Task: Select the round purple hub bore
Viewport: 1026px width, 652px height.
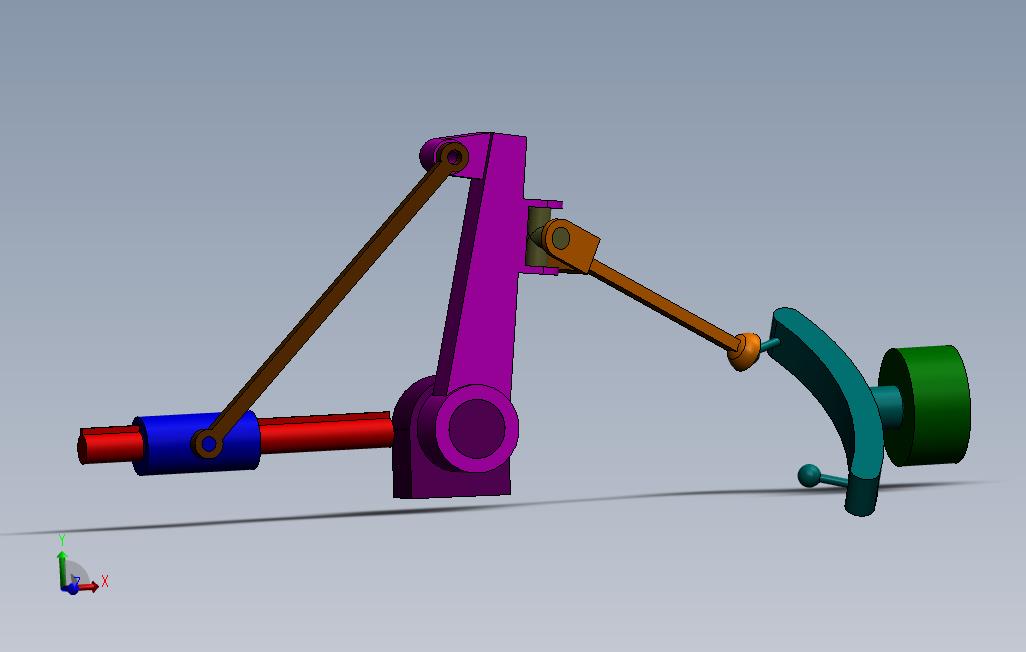Action: point(476,429)
